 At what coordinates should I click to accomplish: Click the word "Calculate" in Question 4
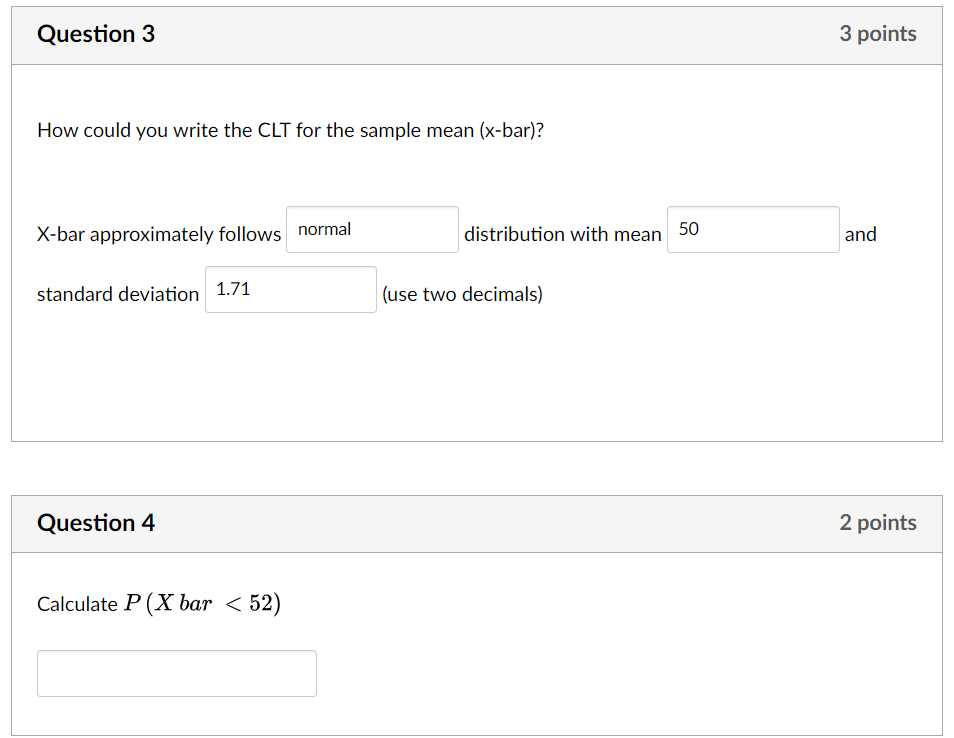[77, 604]
